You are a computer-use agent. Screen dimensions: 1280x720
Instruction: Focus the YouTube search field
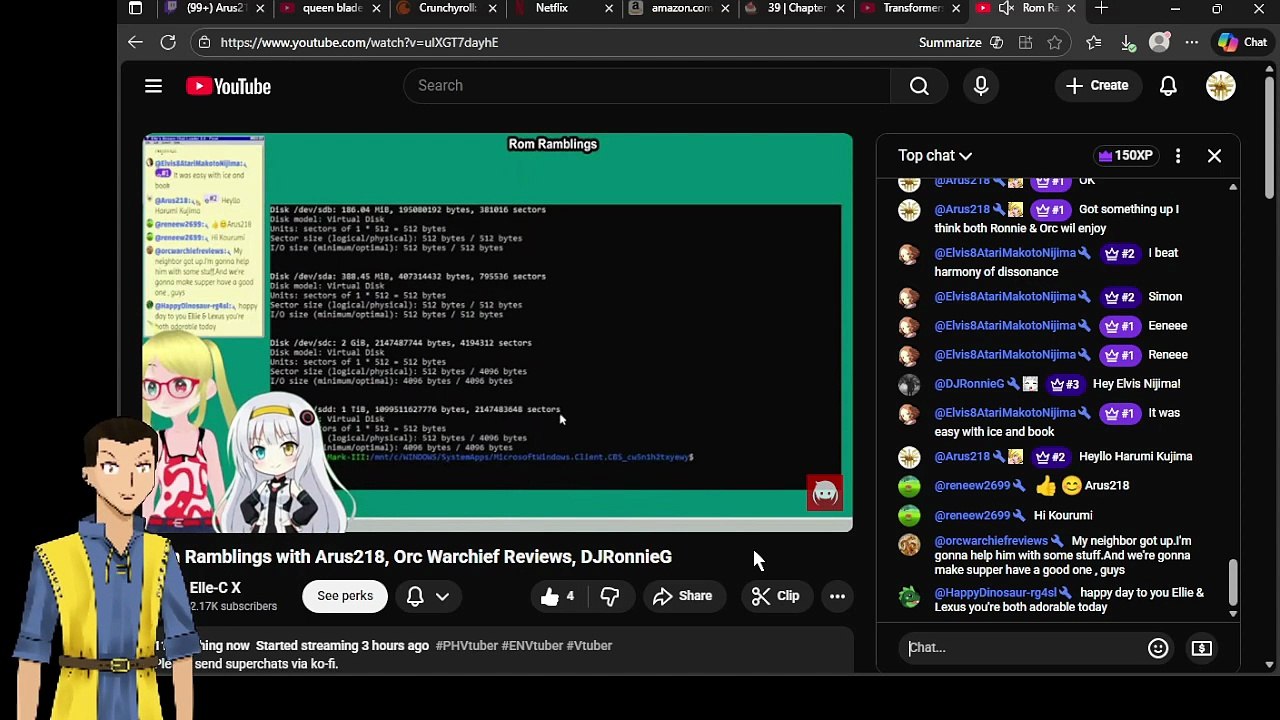coord(646,86)
